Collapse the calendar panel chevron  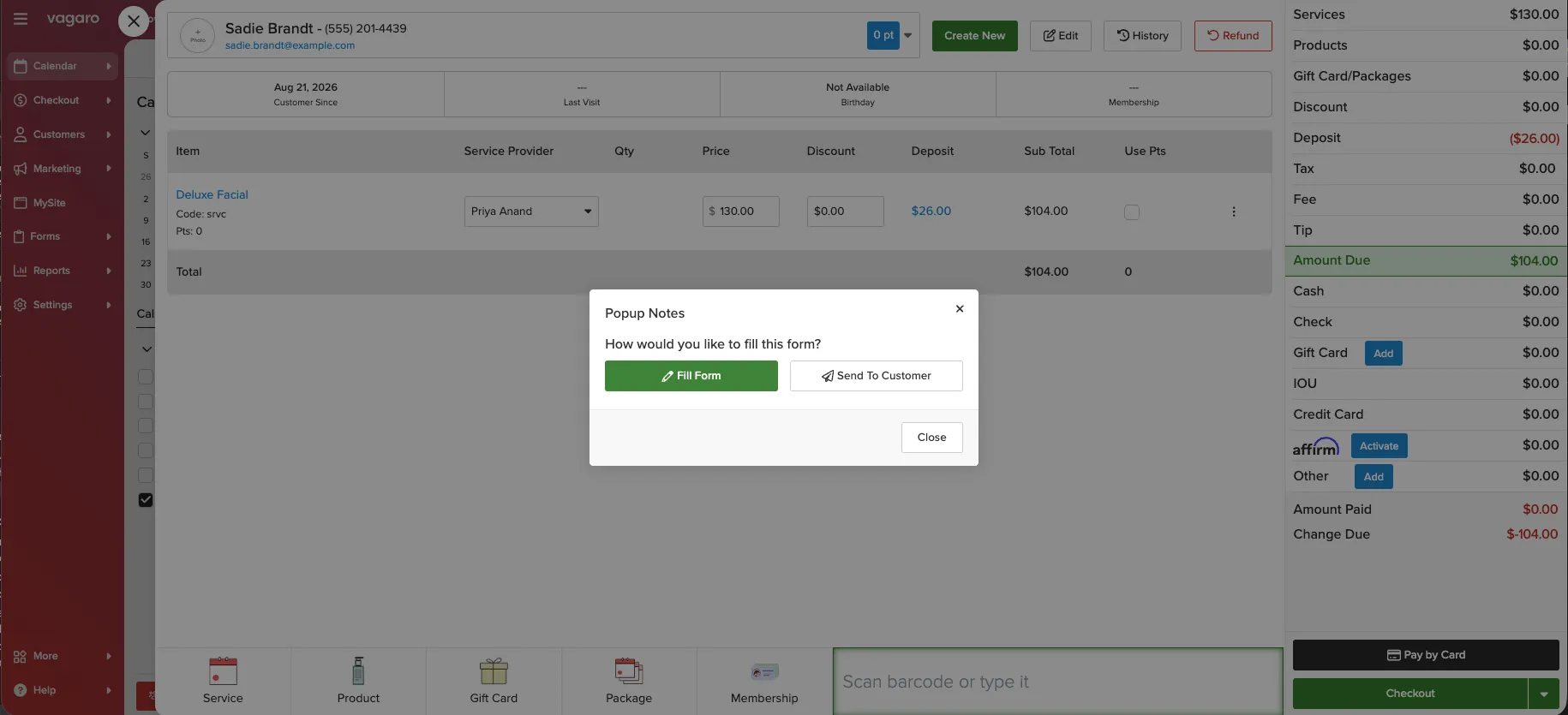point(146,133)
